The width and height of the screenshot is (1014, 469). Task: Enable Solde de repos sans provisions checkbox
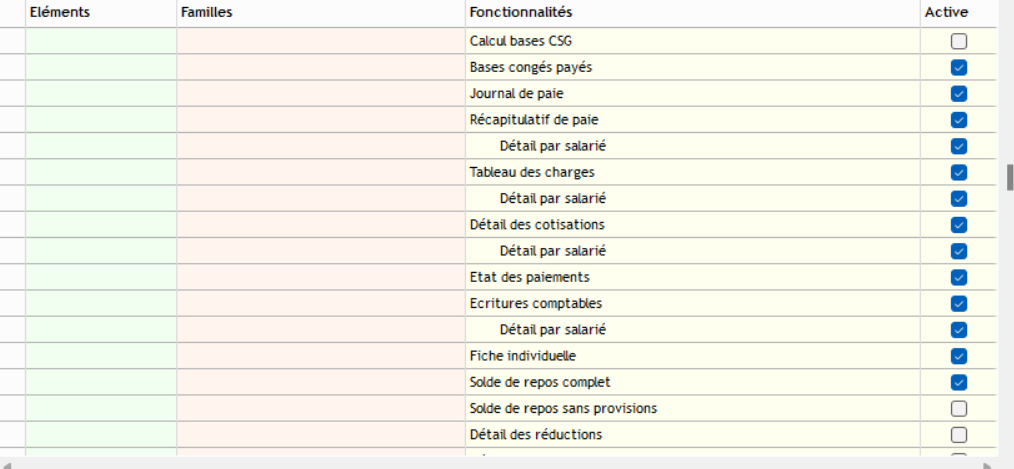959,409
